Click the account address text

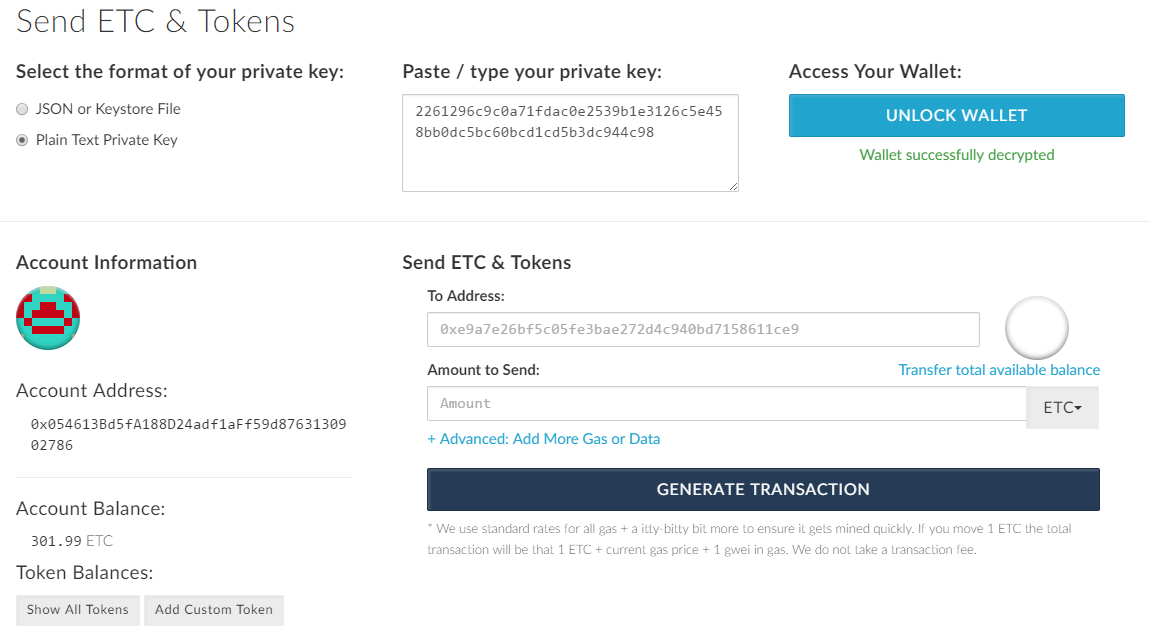click(188, 435)
